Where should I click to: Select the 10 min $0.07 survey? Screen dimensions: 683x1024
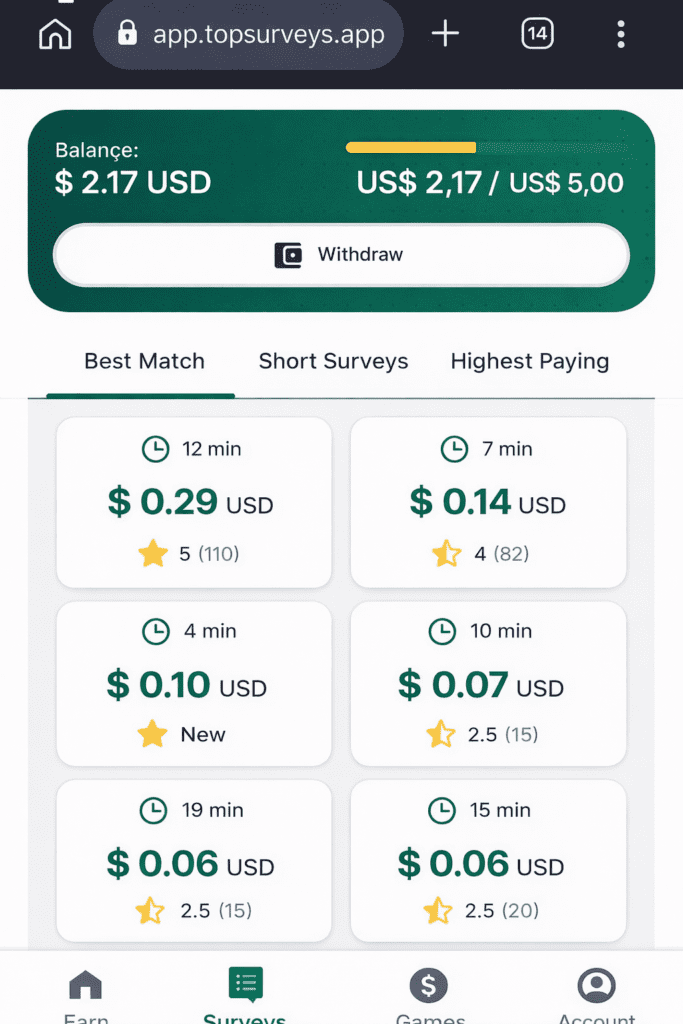[488, 683]
